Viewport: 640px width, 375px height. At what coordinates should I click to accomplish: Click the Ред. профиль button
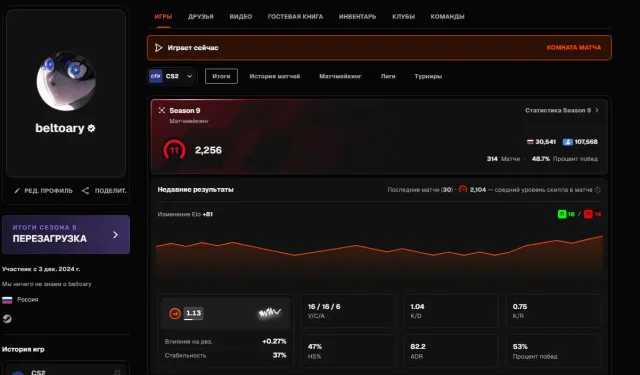tap(43, 191)
